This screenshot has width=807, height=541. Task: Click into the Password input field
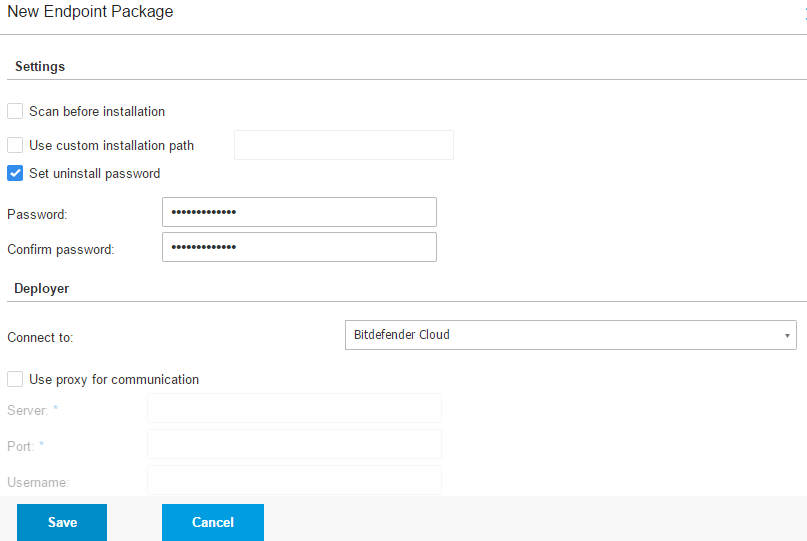[x=300, y=212]
